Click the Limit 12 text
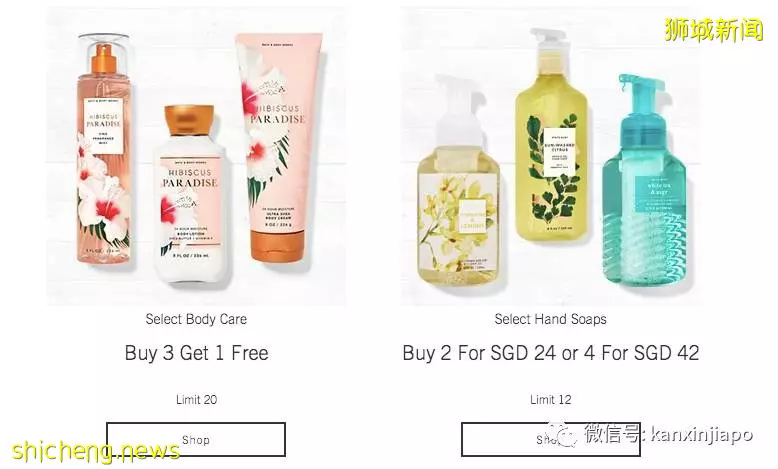Image resolution: width=778 pixels, height=469 pixels. coord(551,400)
